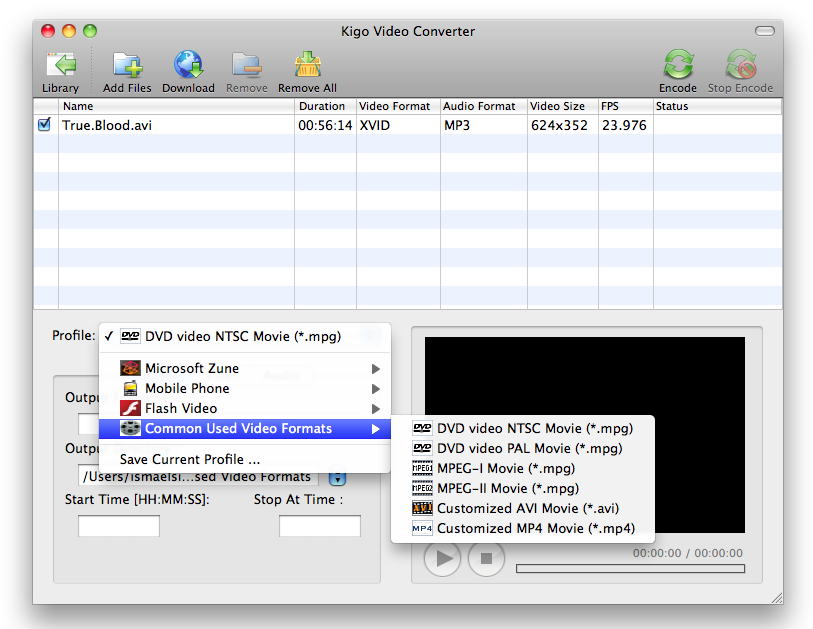The image size is (813, 629).
Task: Sort by the Video Size column header
Action: (x=563, y=106)
